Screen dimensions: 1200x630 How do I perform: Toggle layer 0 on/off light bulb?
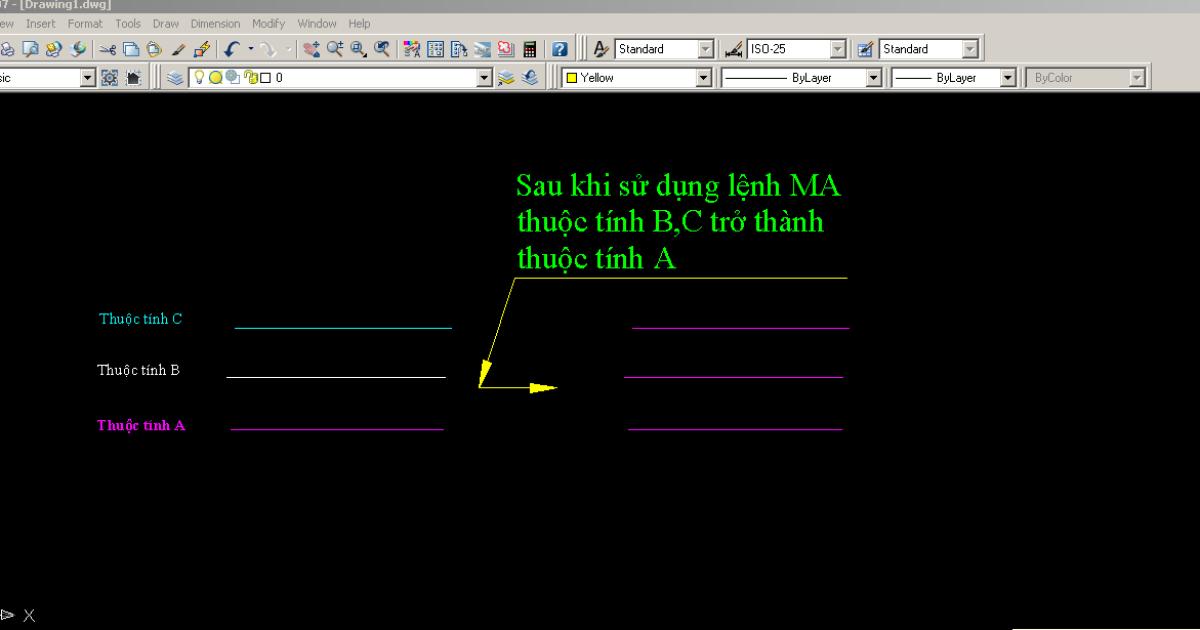(x=199, y=77)
